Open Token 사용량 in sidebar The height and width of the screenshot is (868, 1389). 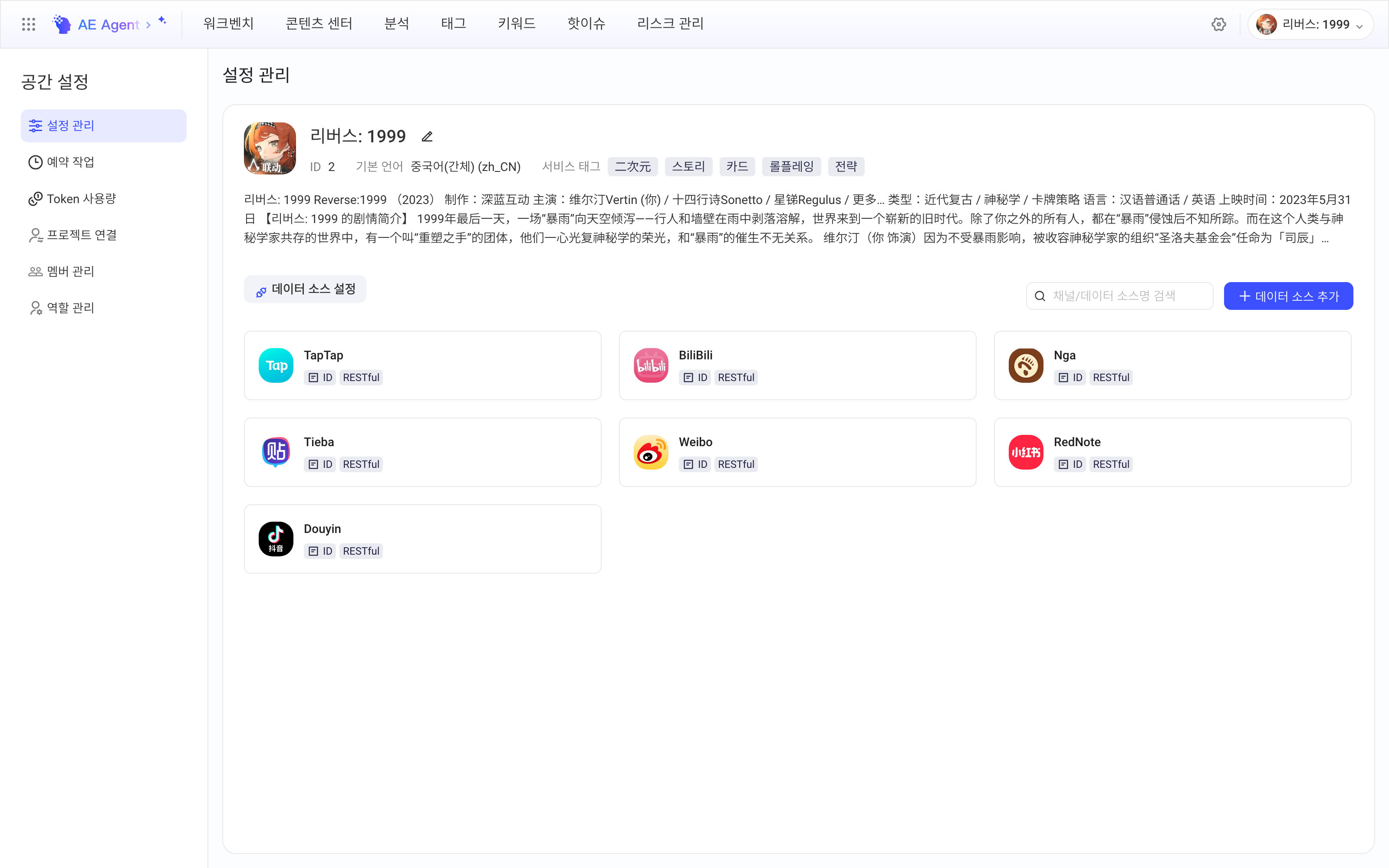point(104,199)
